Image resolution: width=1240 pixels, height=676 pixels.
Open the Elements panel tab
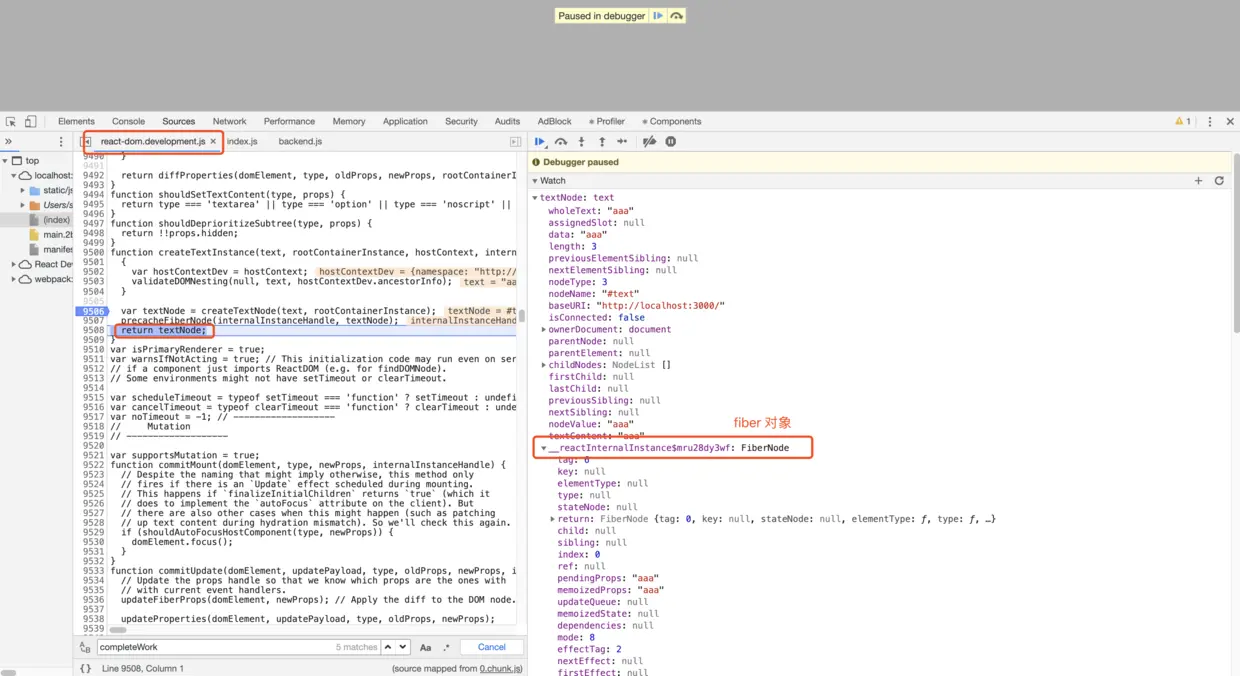(76, 122)
